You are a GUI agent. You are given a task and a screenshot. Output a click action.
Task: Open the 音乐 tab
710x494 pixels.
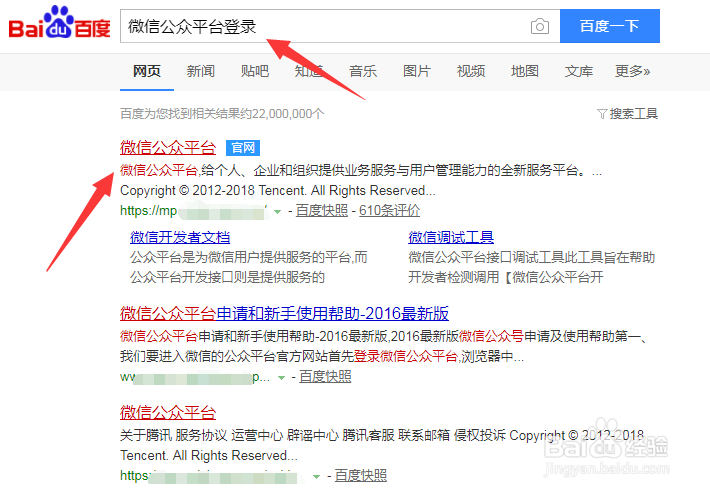click(363, 71)
